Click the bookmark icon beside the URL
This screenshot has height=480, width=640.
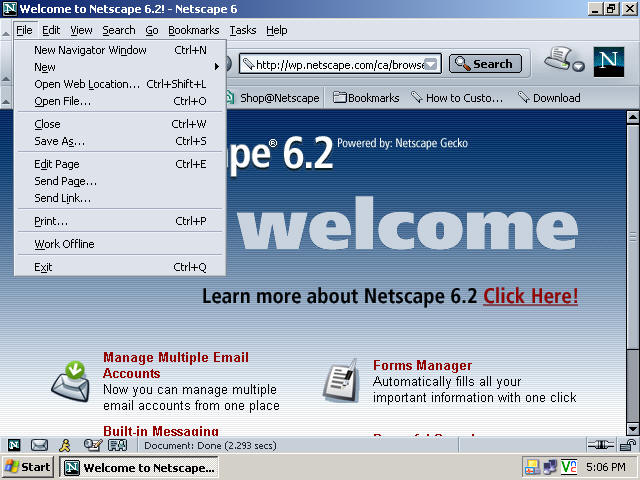(x=248, y=64)
